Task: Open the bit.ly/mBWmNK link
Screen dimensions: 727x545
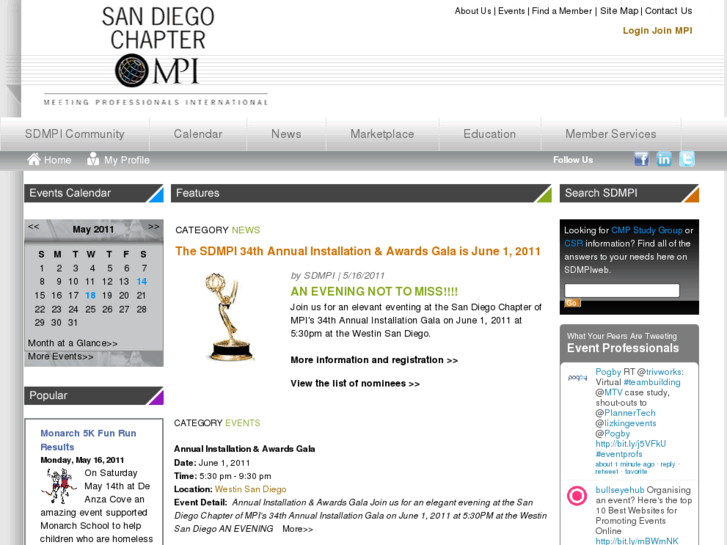Action: 637,541
